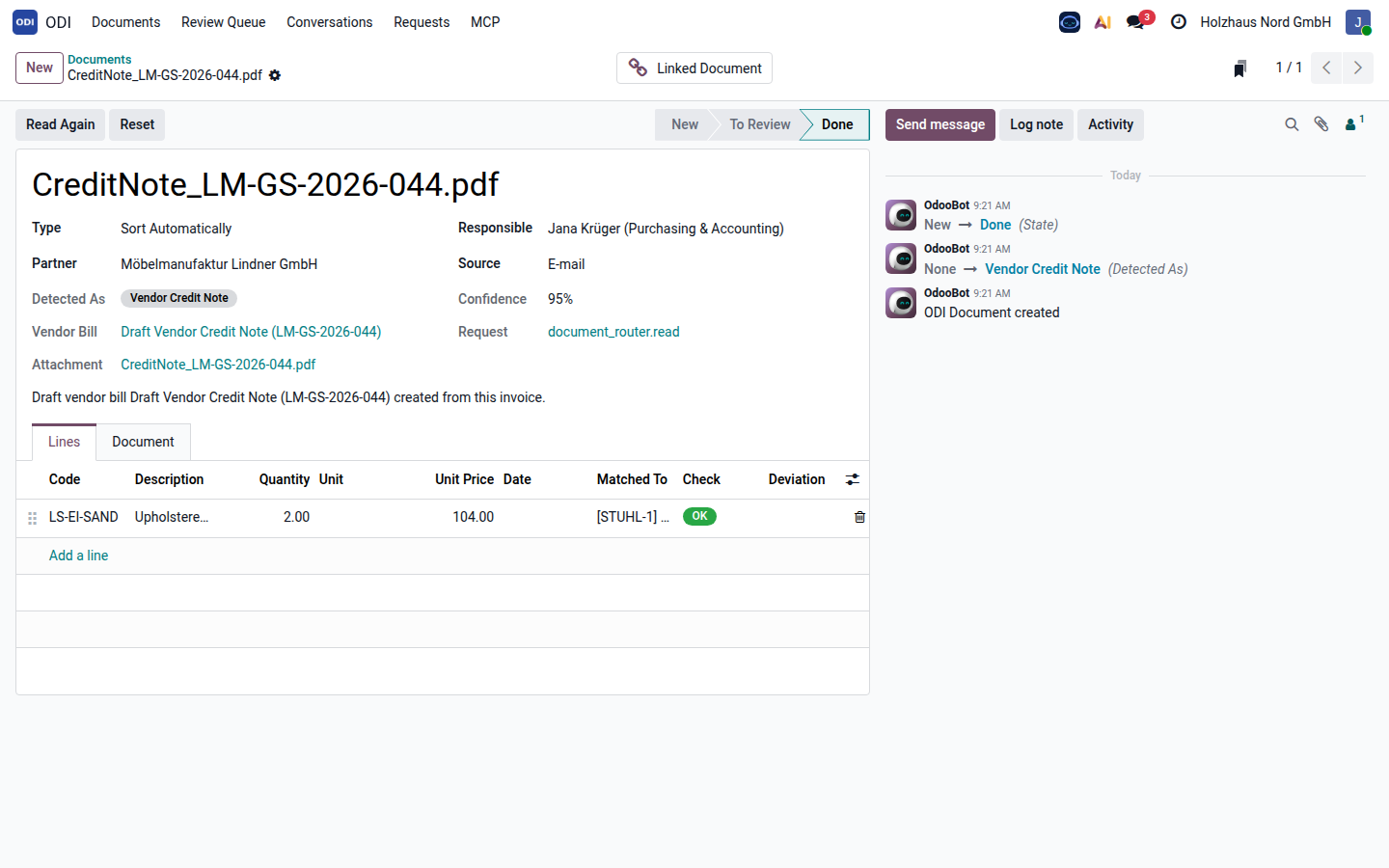The height and width of the screenshot is (868, 1389).
Task: Open the CreditNote_LM-GS-2026-044.pdf attachment link
Action: 218,365
